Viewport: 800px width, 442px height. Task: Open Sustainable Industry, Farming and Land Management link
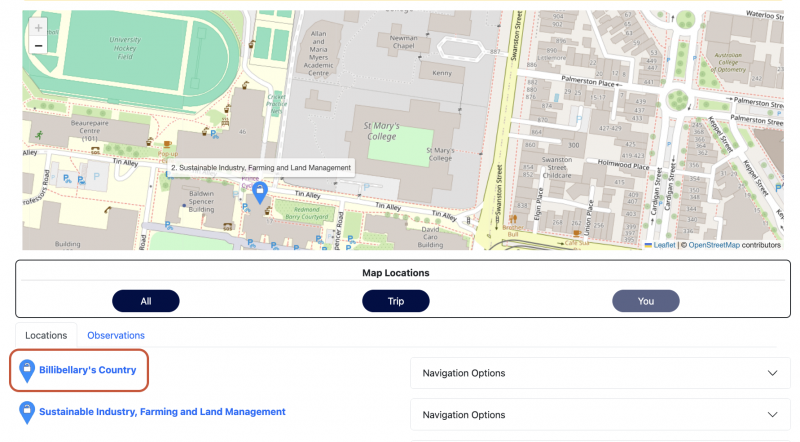tap(162, 412)
